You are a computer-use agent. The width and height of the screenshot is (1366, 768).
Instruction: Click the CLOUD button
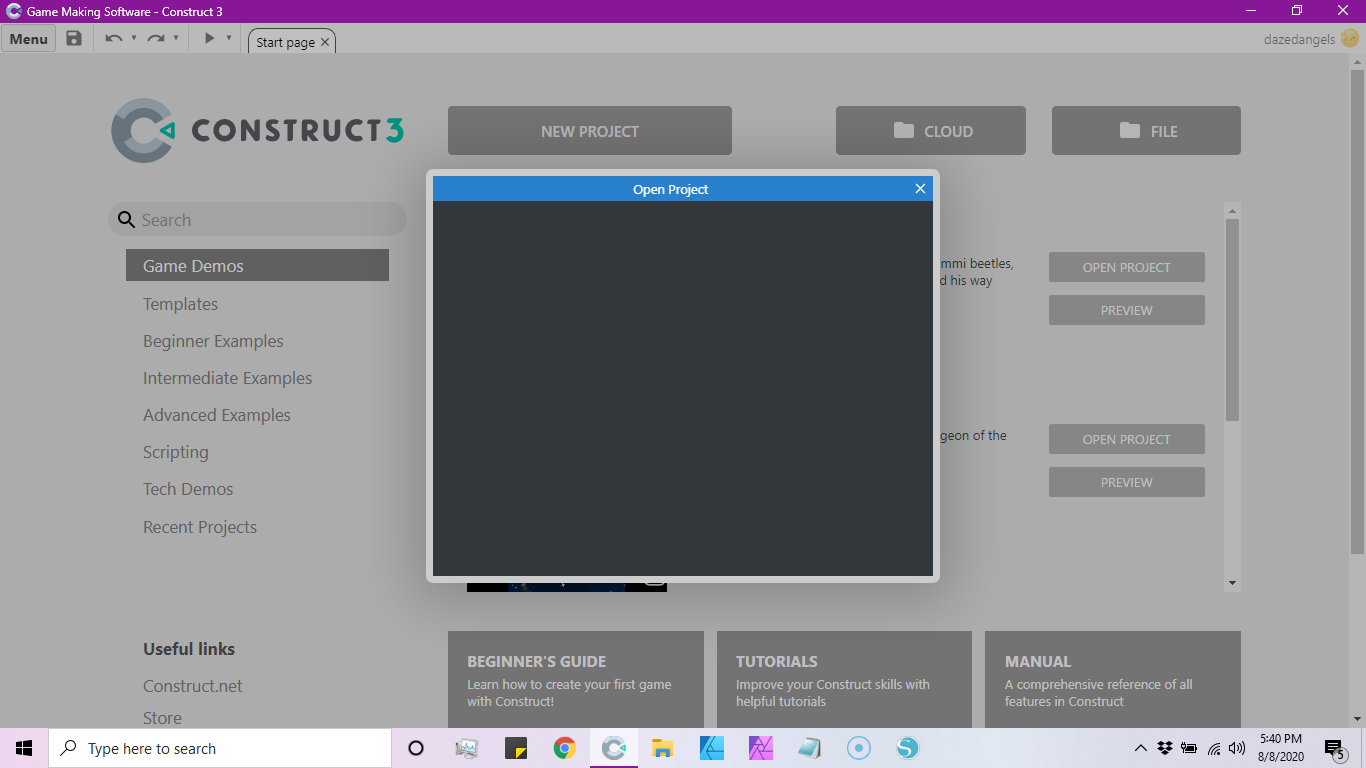click(931, 131)
